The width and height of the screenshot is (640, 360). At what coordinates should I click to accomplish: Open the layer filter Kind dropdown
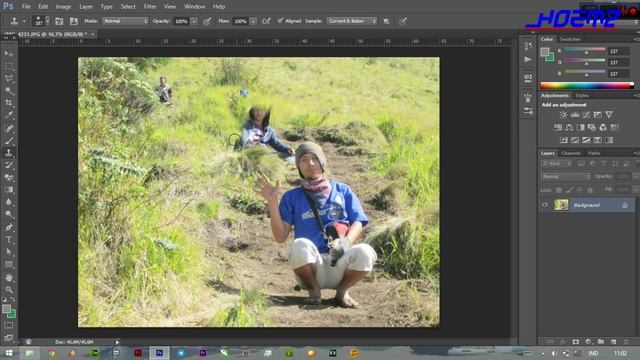point(556,164)
